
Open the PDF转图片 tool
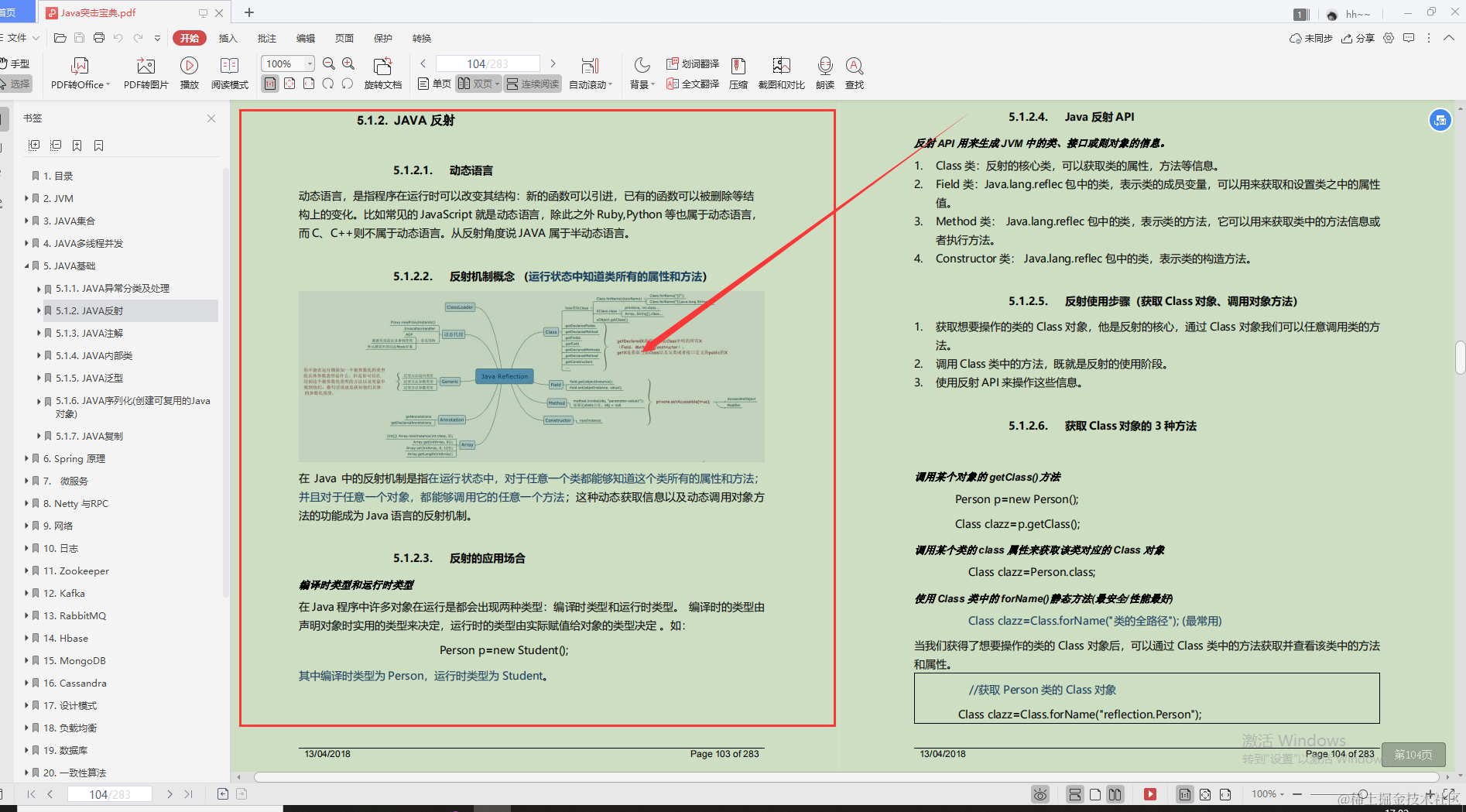point(144,72)
